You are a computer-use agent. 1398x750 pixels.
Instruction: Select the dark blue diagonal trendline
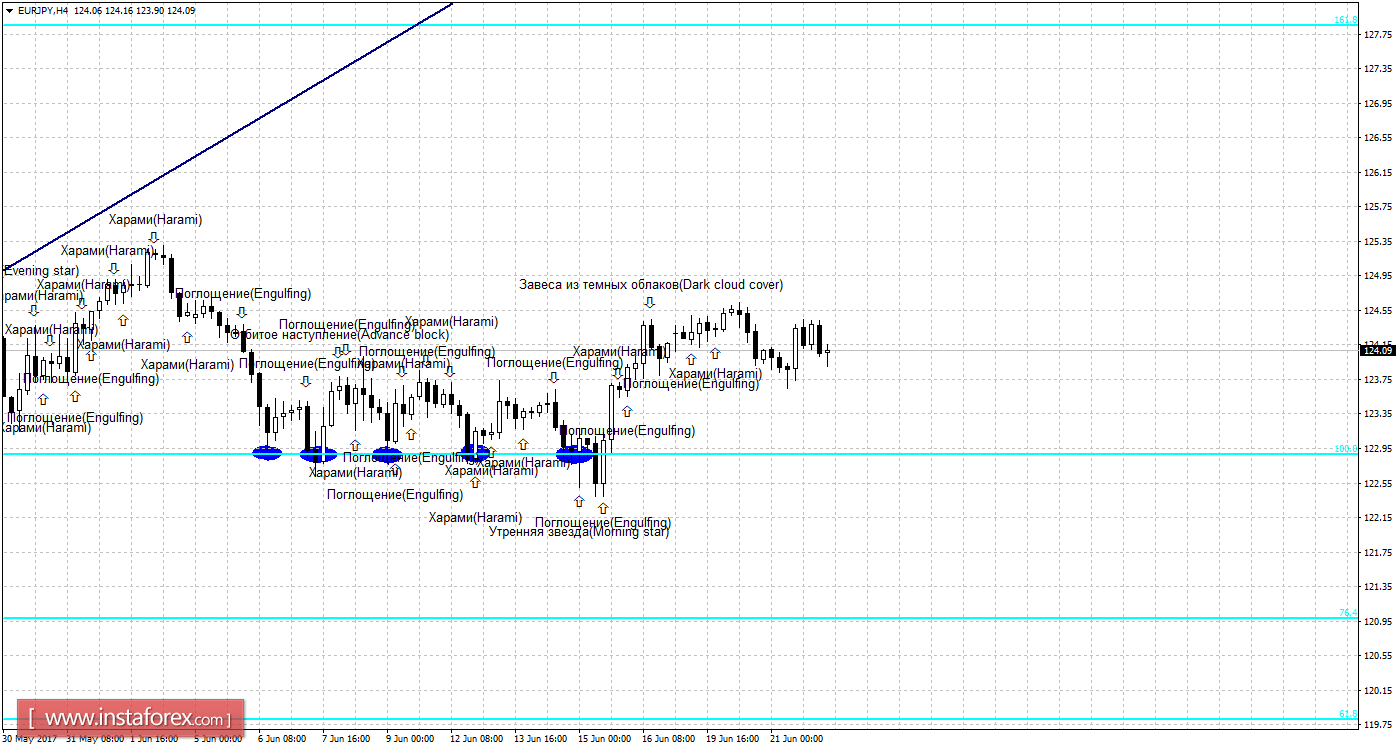coord(227,135)
